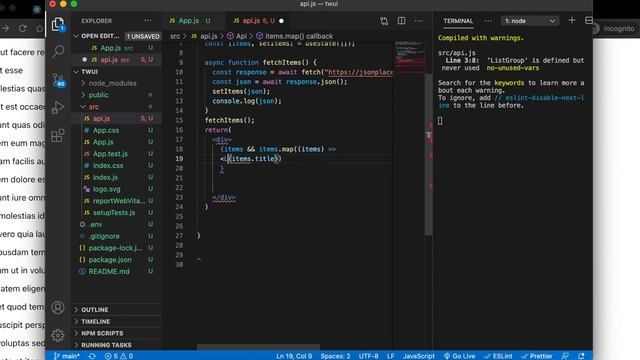
Task: Click browser reload button behind VS Code
Action: coord(23,29)
